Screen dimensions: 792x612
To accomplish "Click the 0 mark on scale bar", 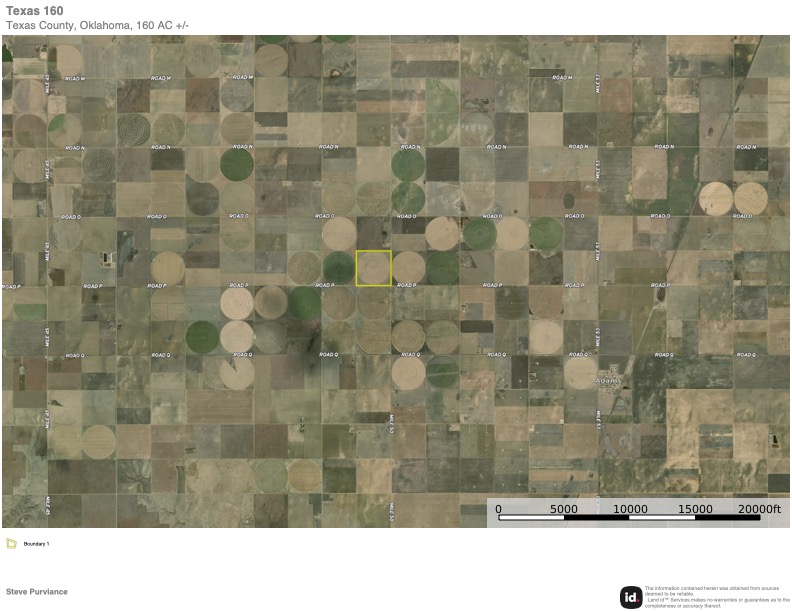I will (499, 509).
